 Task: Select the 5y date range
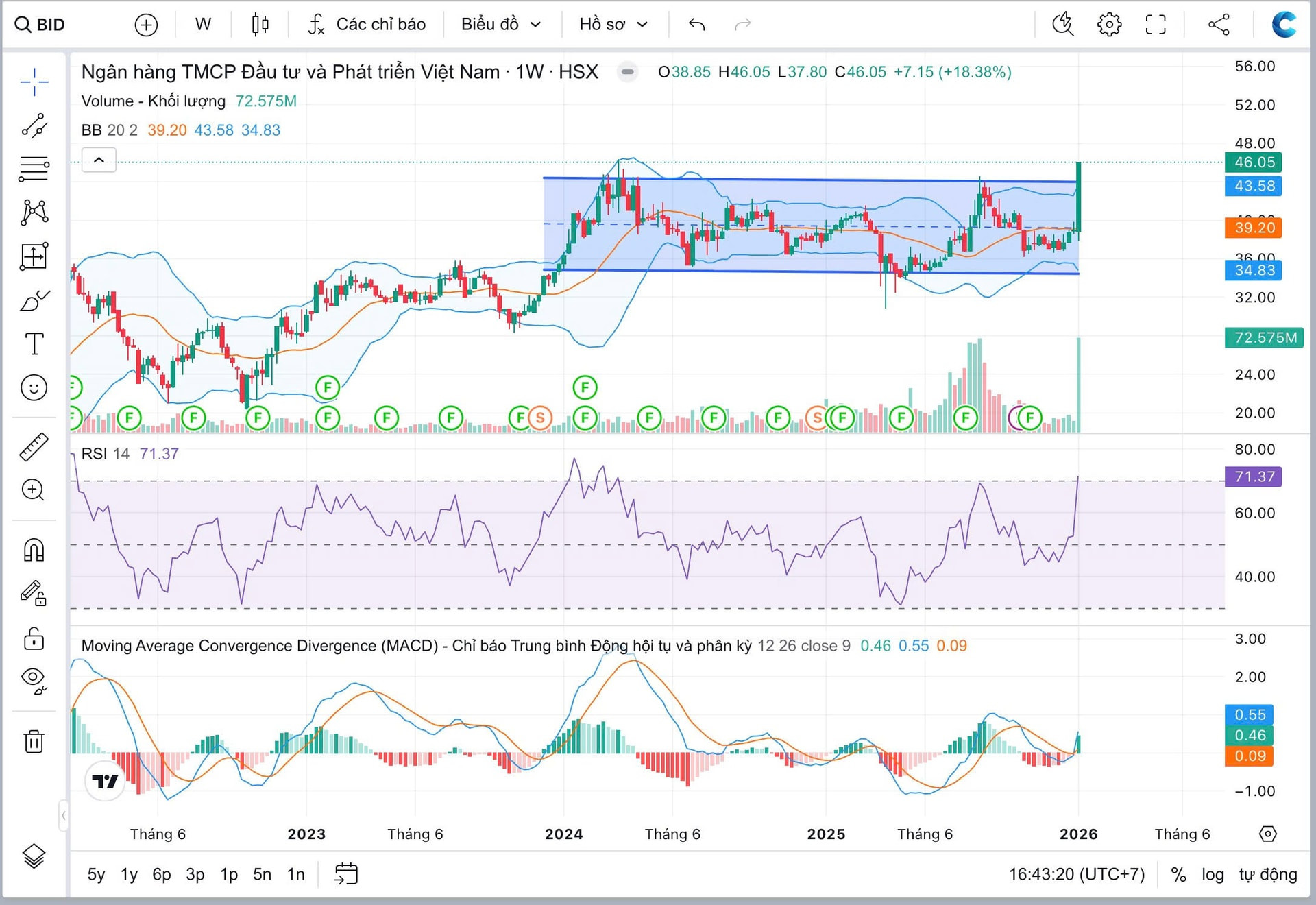pyautogui.click(x=96, y=874)
